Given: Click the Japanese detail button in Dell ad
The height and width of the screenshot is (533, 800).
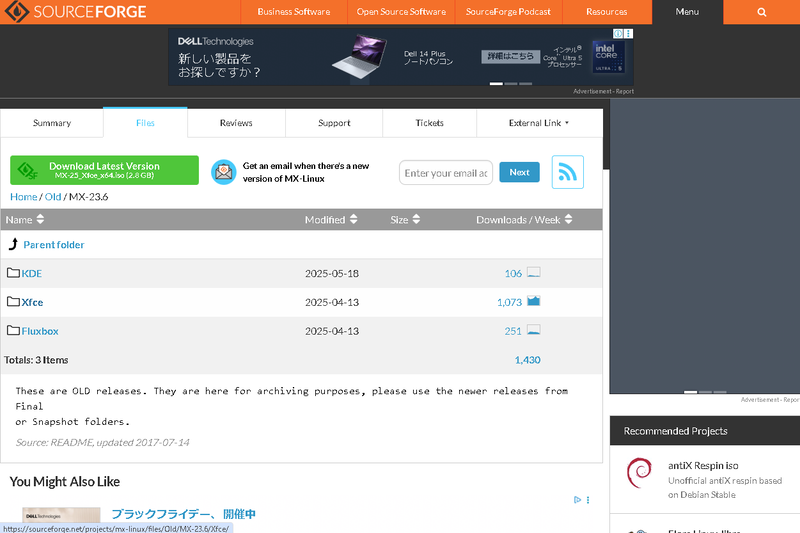Looking at the screenshot, I should point(511,56).
